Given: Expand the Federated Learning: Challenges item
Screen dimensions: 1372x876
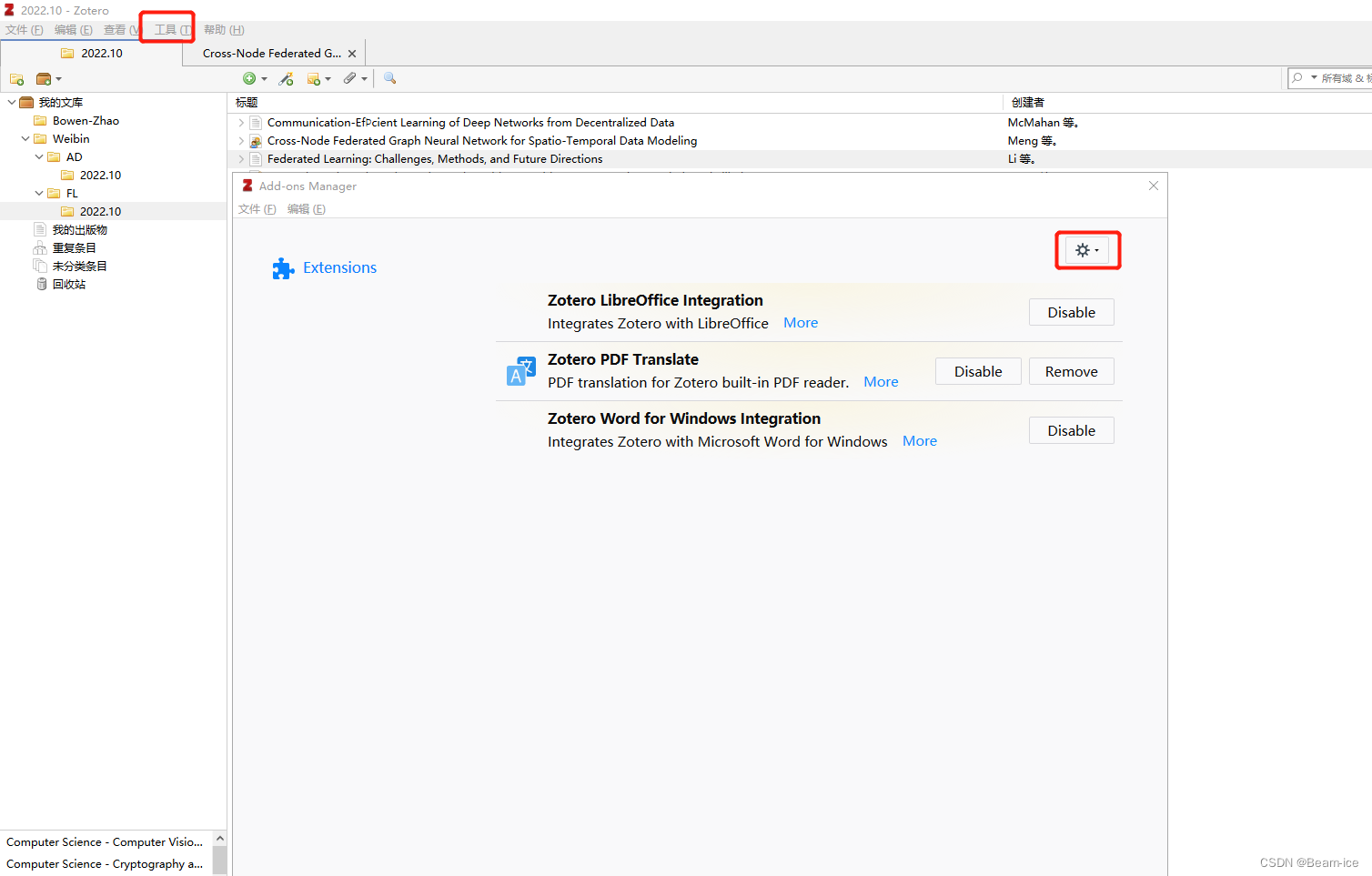Looking at the screenshot, I should (x=241, y=159).
